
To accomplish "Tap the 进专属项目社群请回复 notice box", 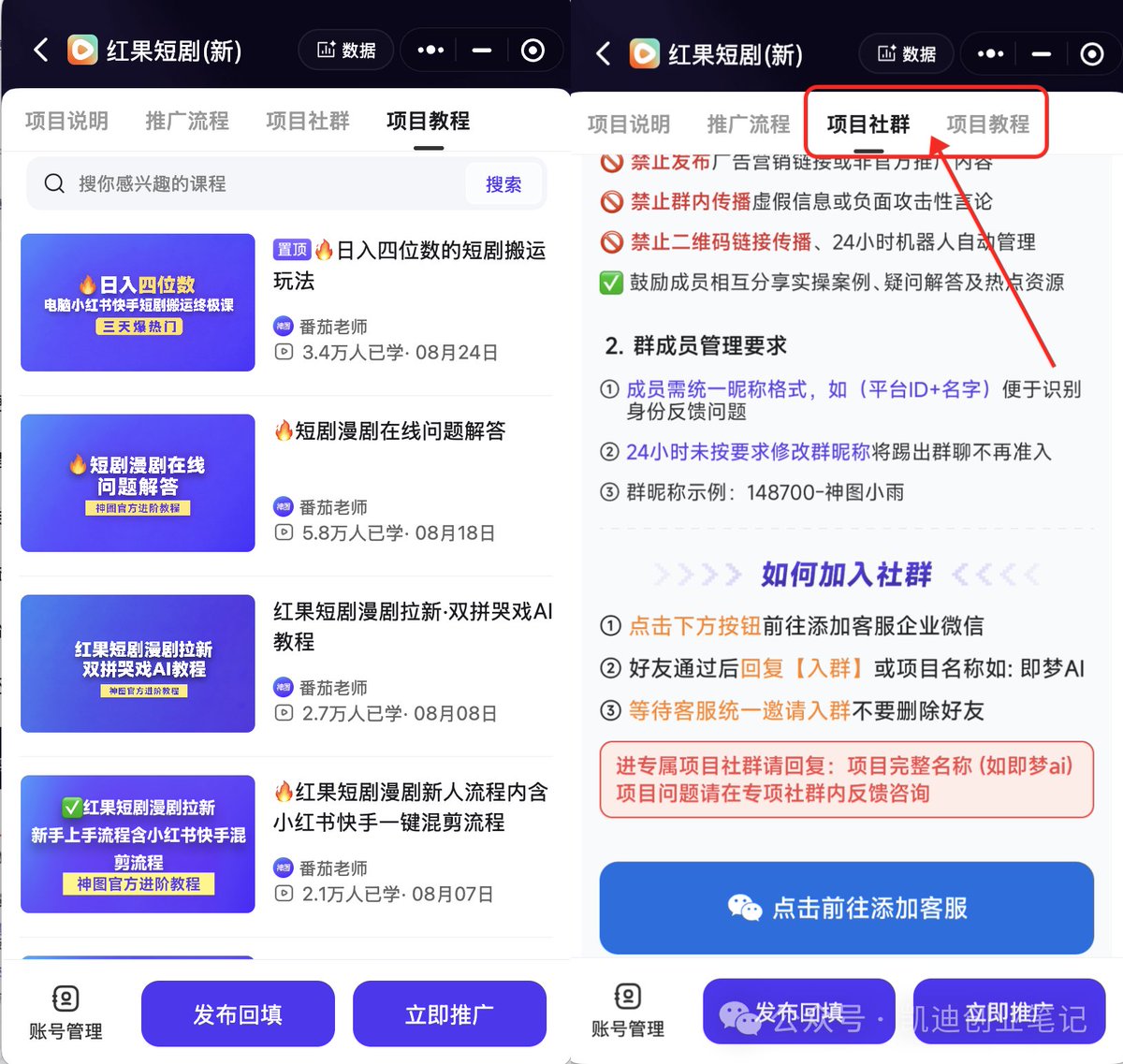I will (x=847, y=780).
